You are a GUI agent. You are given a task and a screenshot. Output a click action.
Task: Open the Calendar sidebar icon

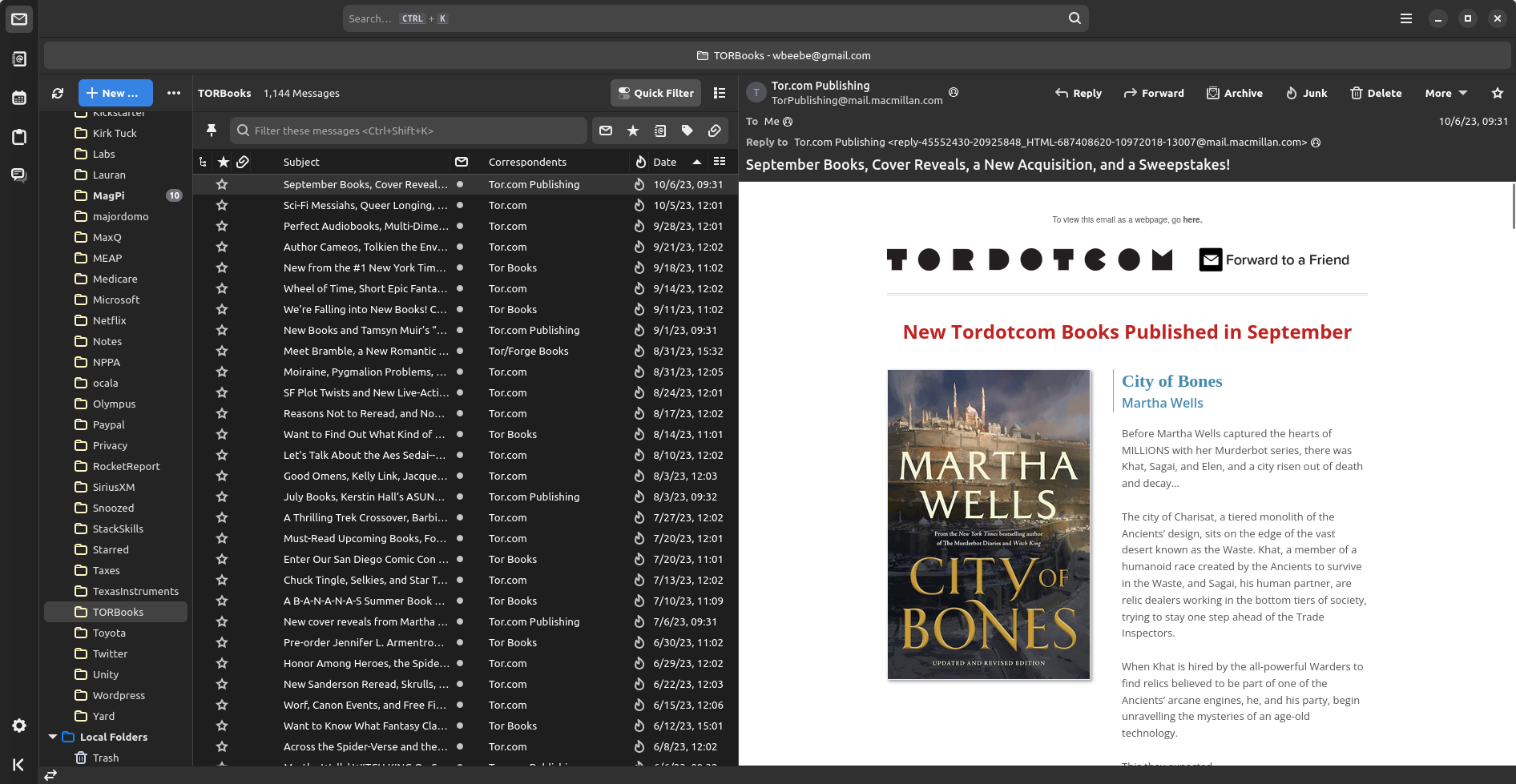point(19,98)
